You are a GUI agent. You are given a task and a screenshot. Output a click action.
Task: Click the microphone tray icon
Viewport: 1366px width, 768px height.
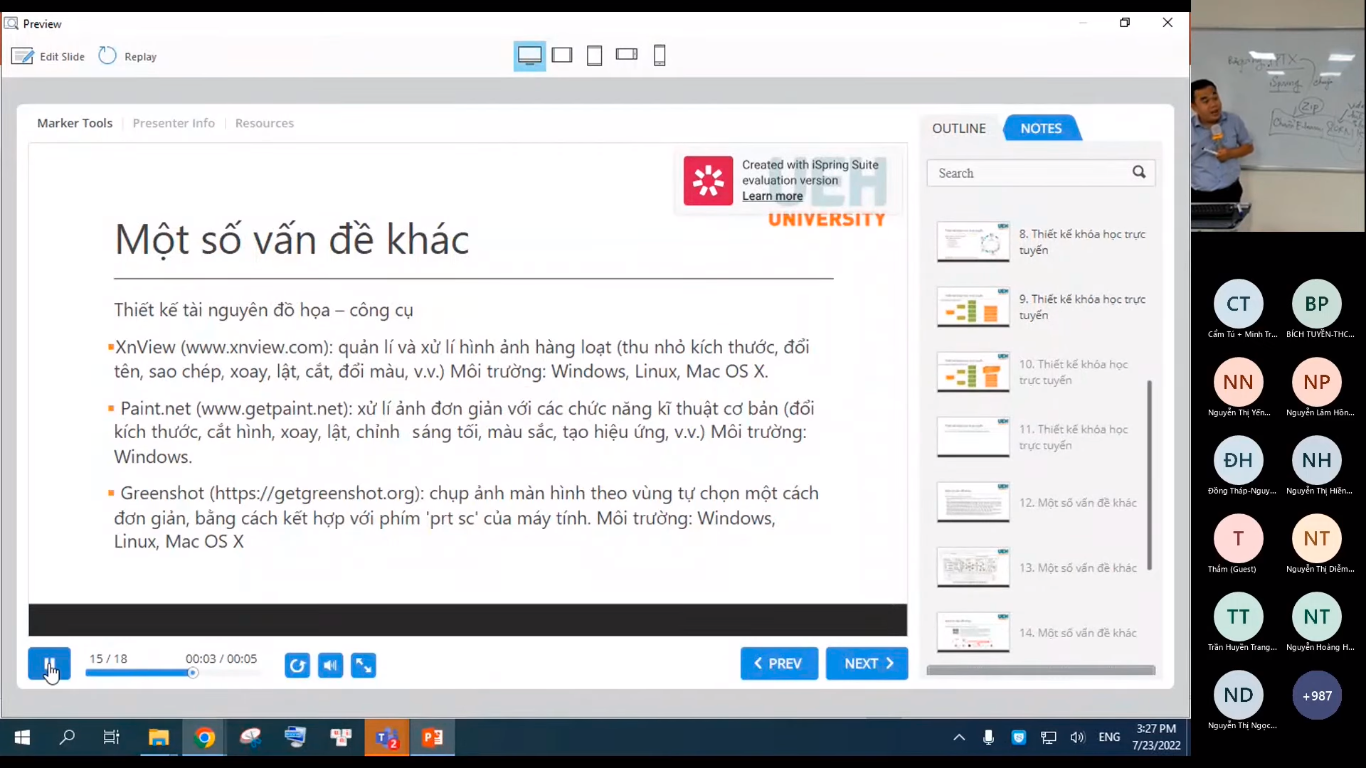click(988, 737)
